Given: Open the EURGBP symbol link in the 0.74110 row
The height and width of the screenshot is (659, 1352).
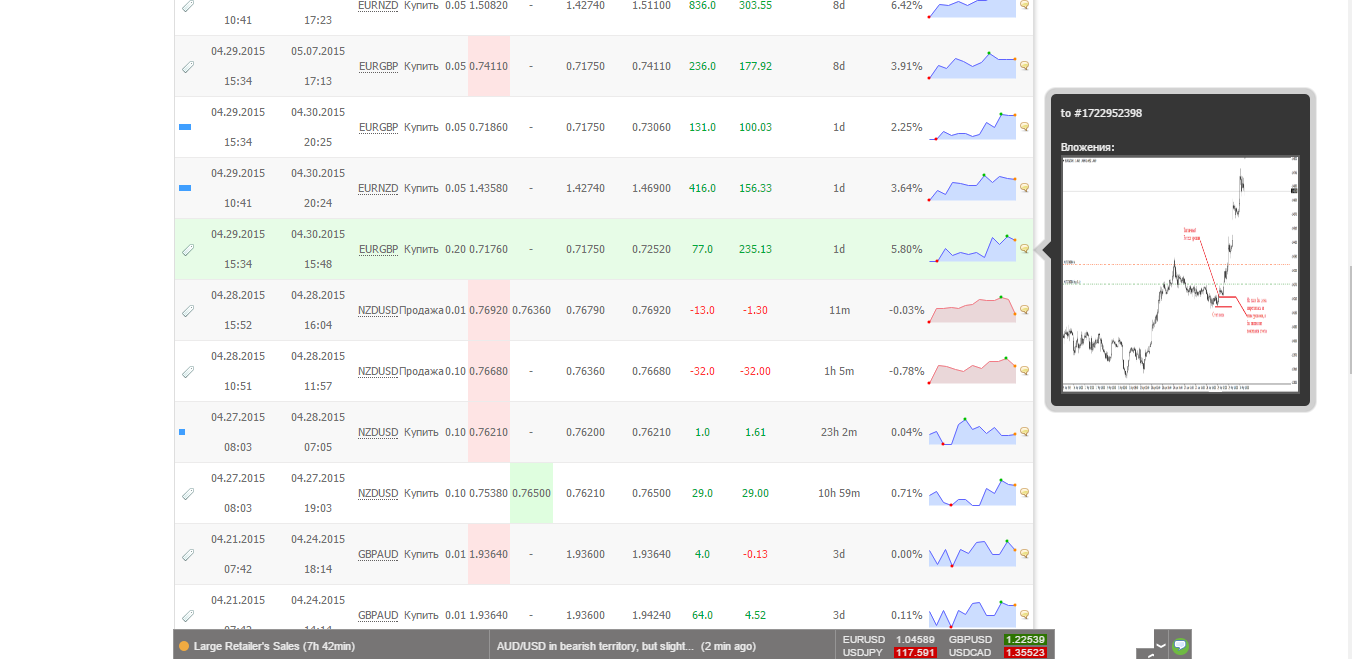Looking at the screenshot, I should 378,66.
